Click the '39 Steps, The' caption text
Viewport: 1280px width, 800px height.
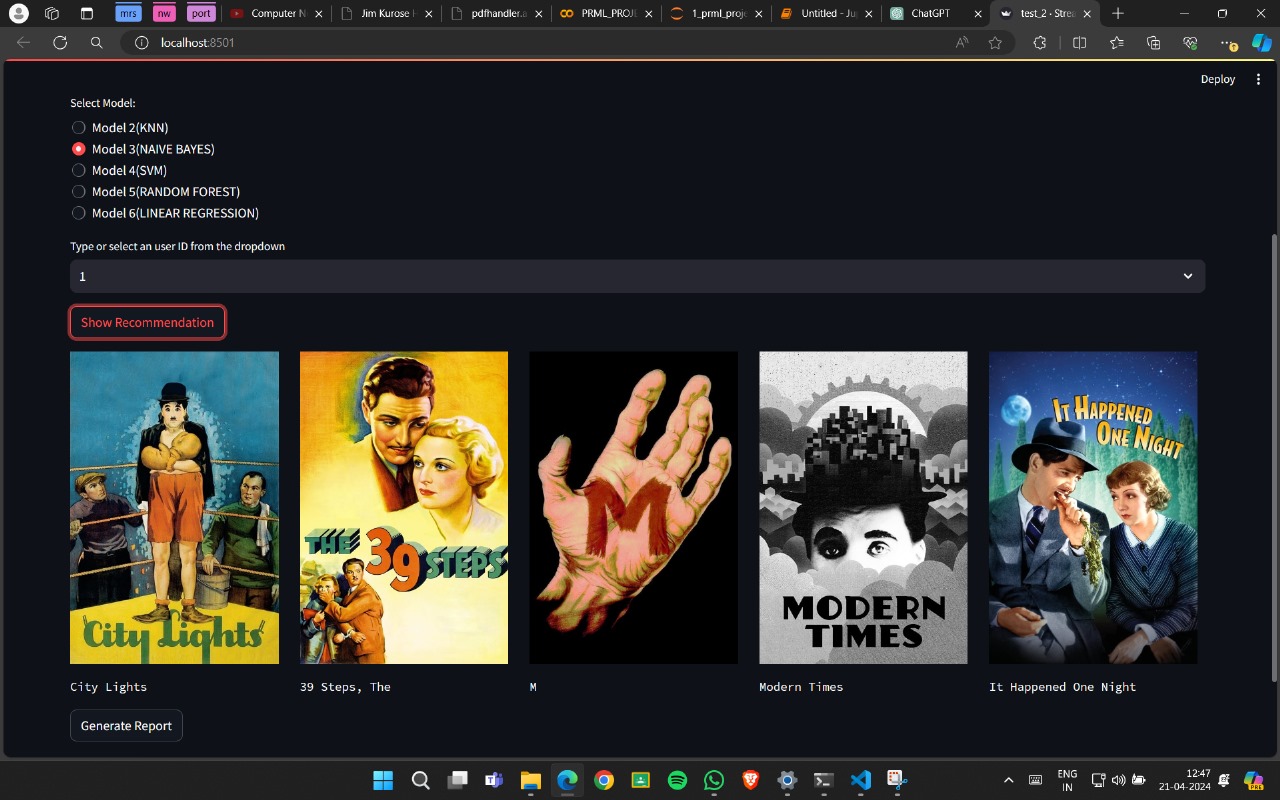[x=345, y=687]
